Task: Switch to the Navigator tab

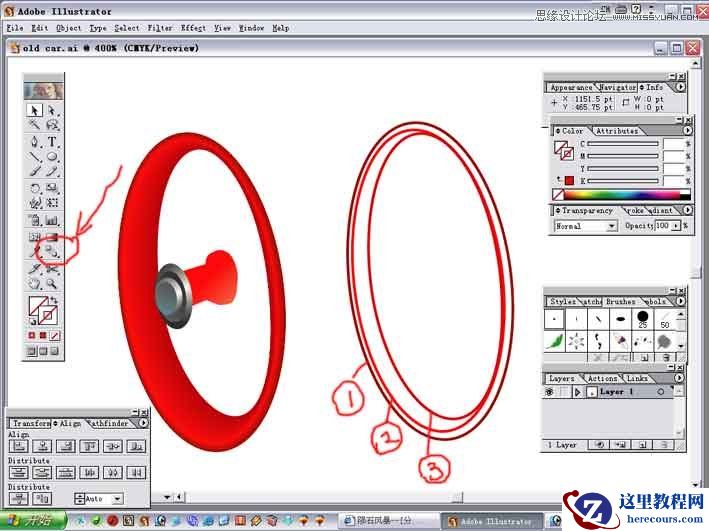Action: [617, 87]
